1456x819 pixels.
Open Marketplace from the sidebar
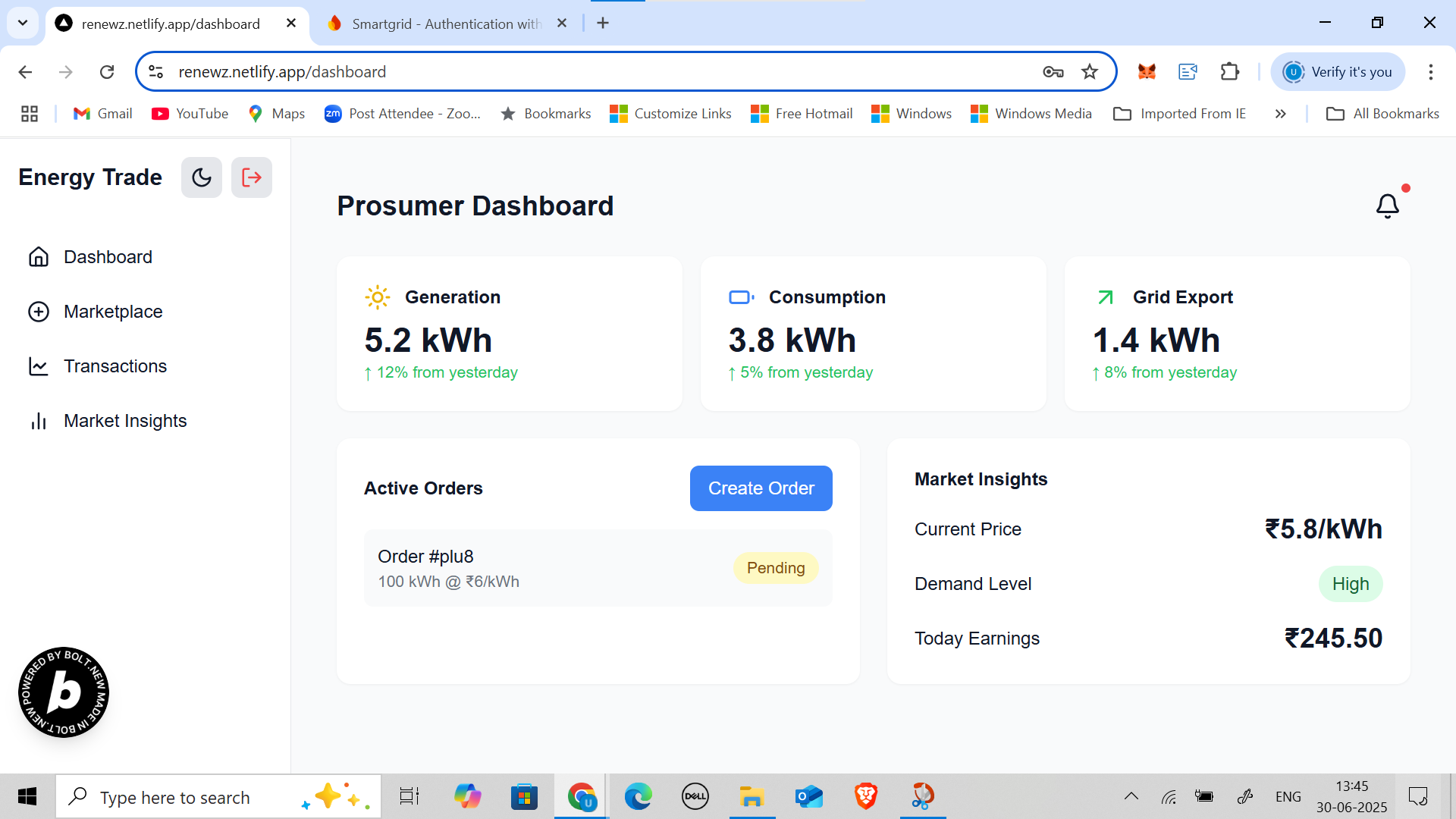(113, 312)
